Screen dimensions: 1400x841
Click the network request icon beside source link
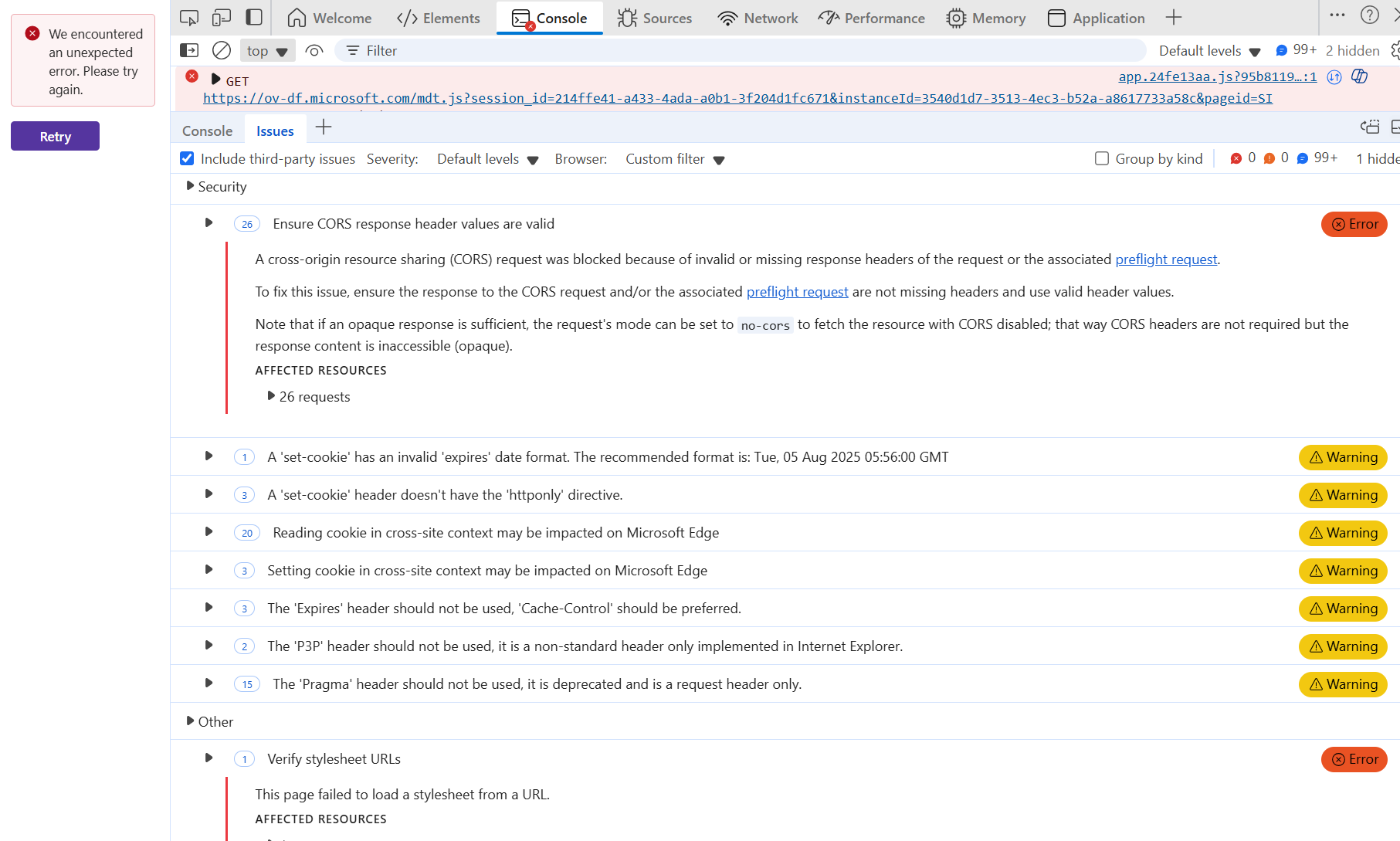(x=1334, y=76)
